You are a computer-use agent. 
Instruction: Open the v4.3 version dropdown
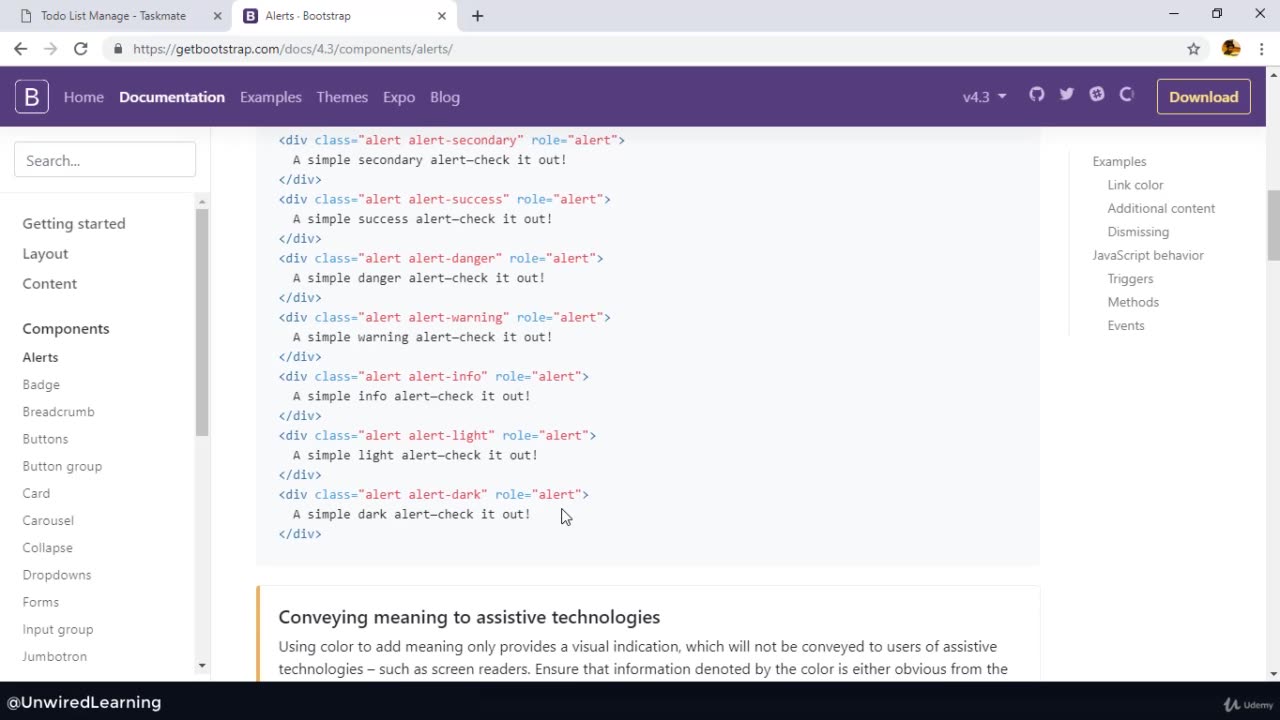click(984, 97)
